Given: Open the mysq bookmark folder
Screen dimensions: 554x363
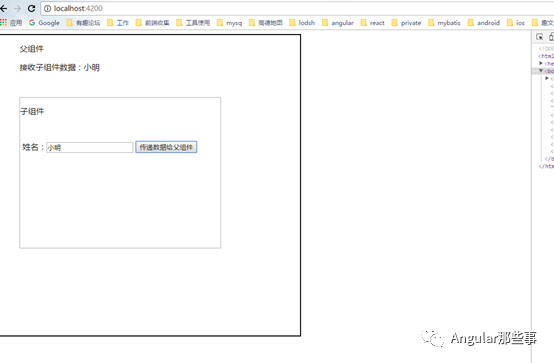Looking at the screenshot, I should (229, 23).
